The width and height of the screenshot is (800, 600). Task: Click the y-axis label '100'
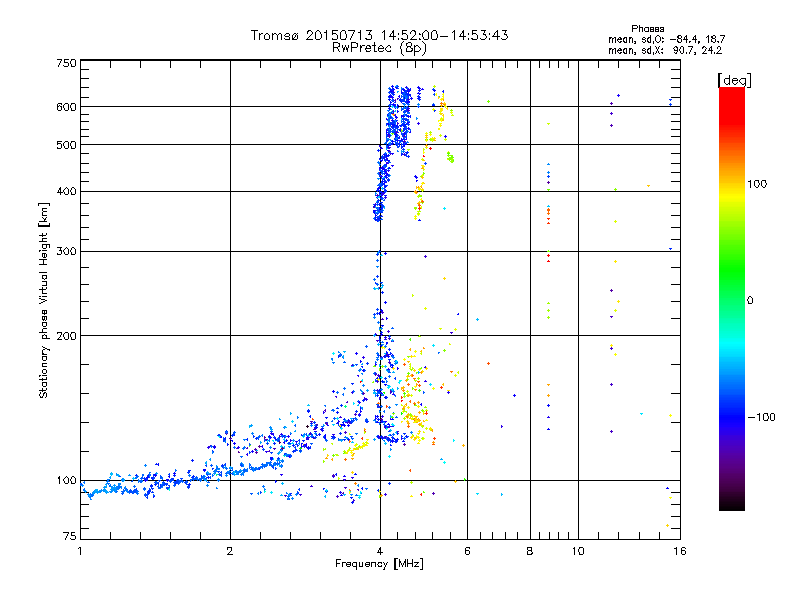pos(66,480)
